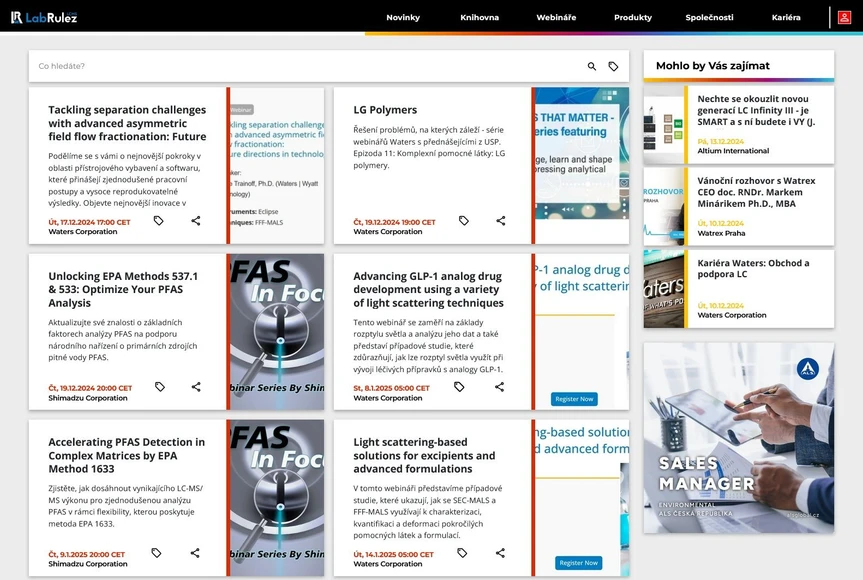Open the Produkty menu
Screen dimensions: 863x580
[633, 18]
